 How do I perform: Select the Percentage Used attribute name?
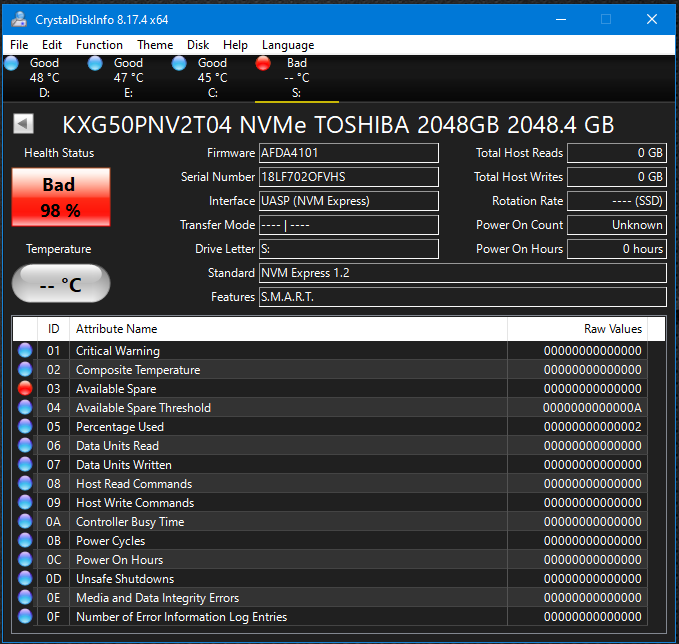[x=120, y=427]
